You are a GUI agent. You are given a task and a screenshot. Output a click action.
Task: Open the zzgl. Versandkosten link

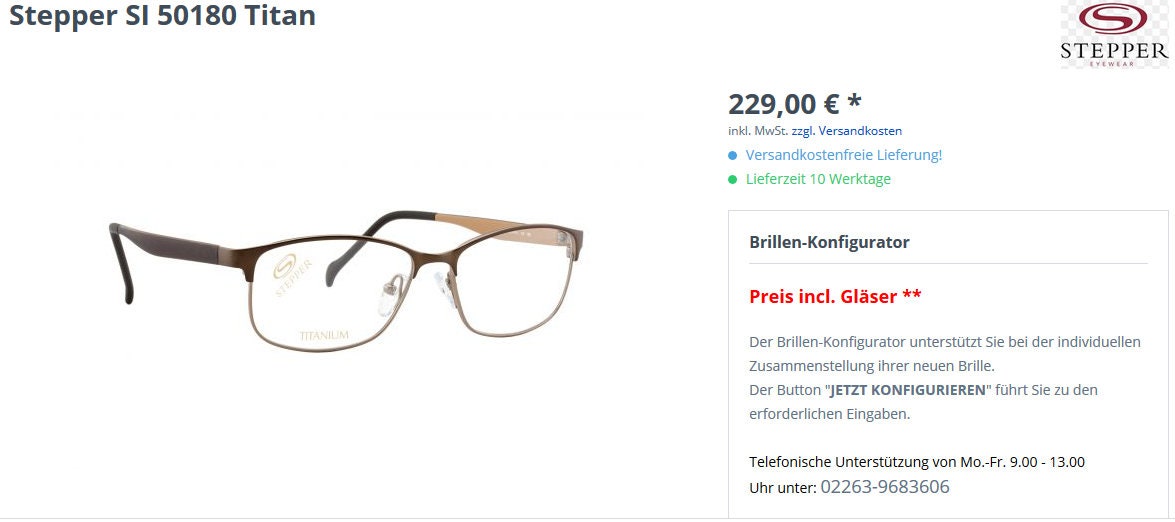pos(847,131)
